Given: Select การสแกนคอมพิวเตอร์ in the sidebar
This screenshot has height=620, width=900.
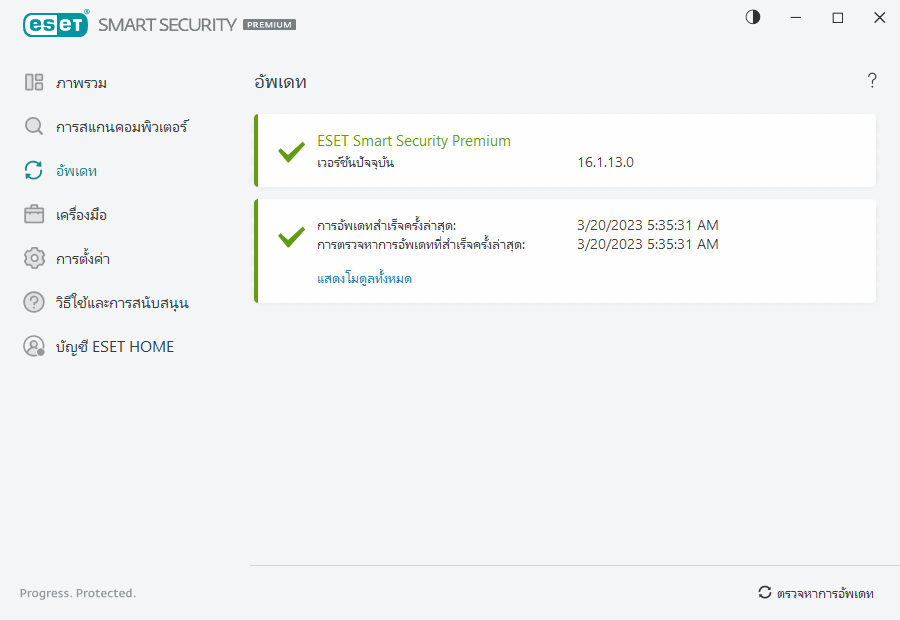Looking at the screenshot, I should [122, 127].
